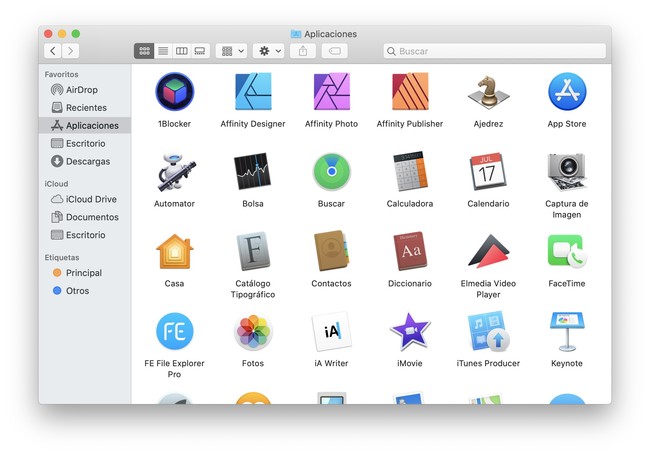Click the Share toolbar button
This screenshot has width=650, height=455.
pos(303,51)
